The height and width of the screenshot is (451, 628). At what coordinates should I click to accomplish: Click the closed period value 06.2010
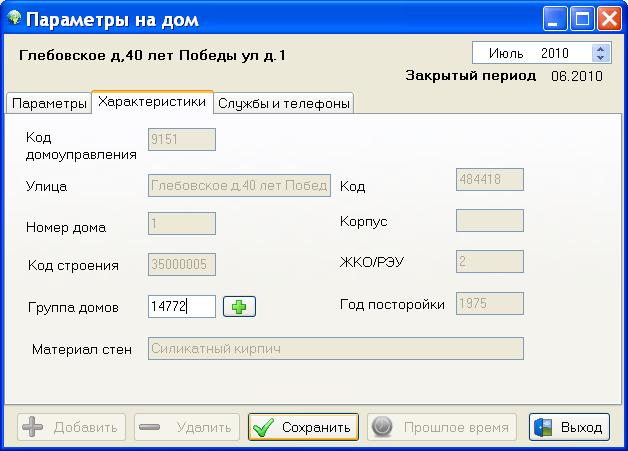point(577,76)
